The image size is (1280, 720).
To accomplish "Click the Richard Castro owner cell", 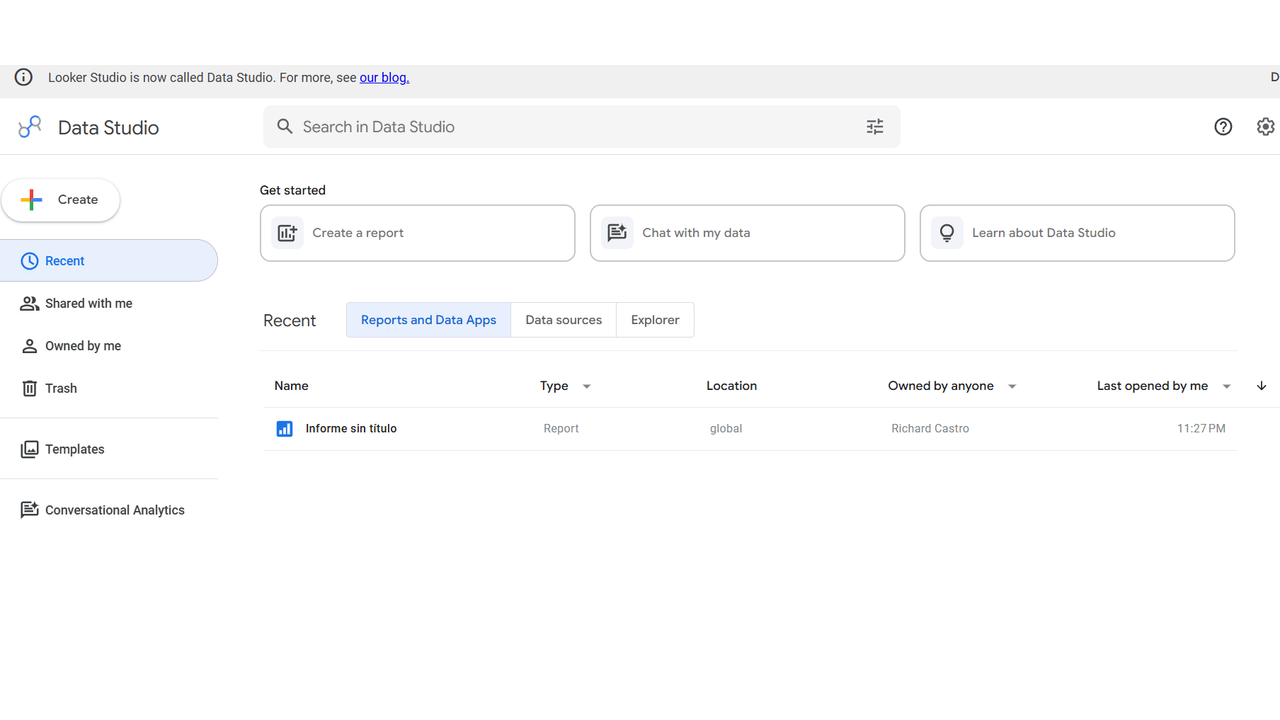I will coord(930,429).
